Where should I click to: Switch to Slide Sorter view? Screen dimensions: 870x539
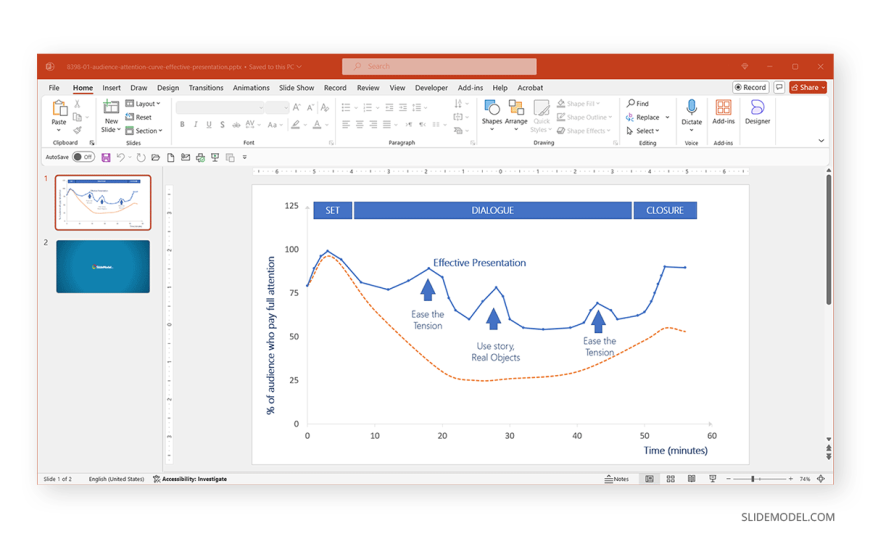670,478
